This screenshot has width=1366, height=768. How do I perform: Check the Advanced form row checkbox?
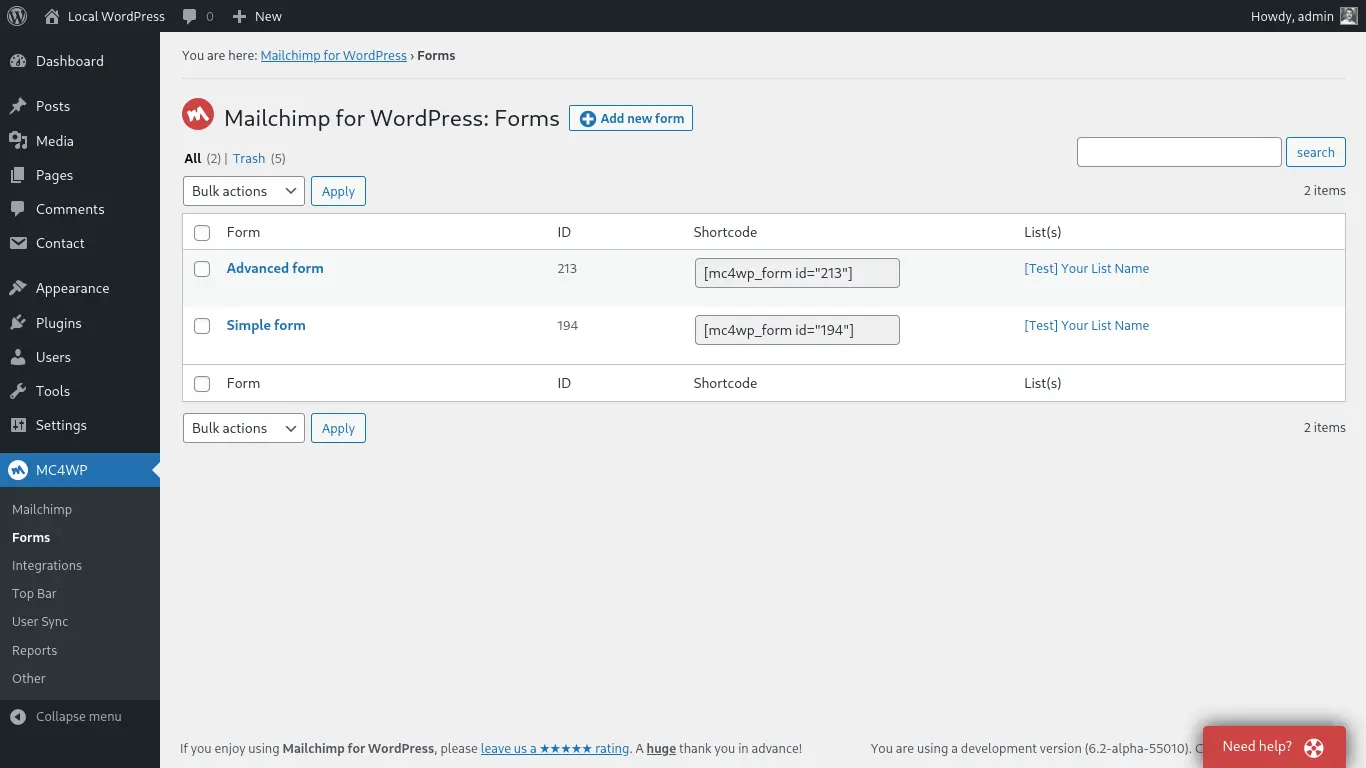[202, 269]
